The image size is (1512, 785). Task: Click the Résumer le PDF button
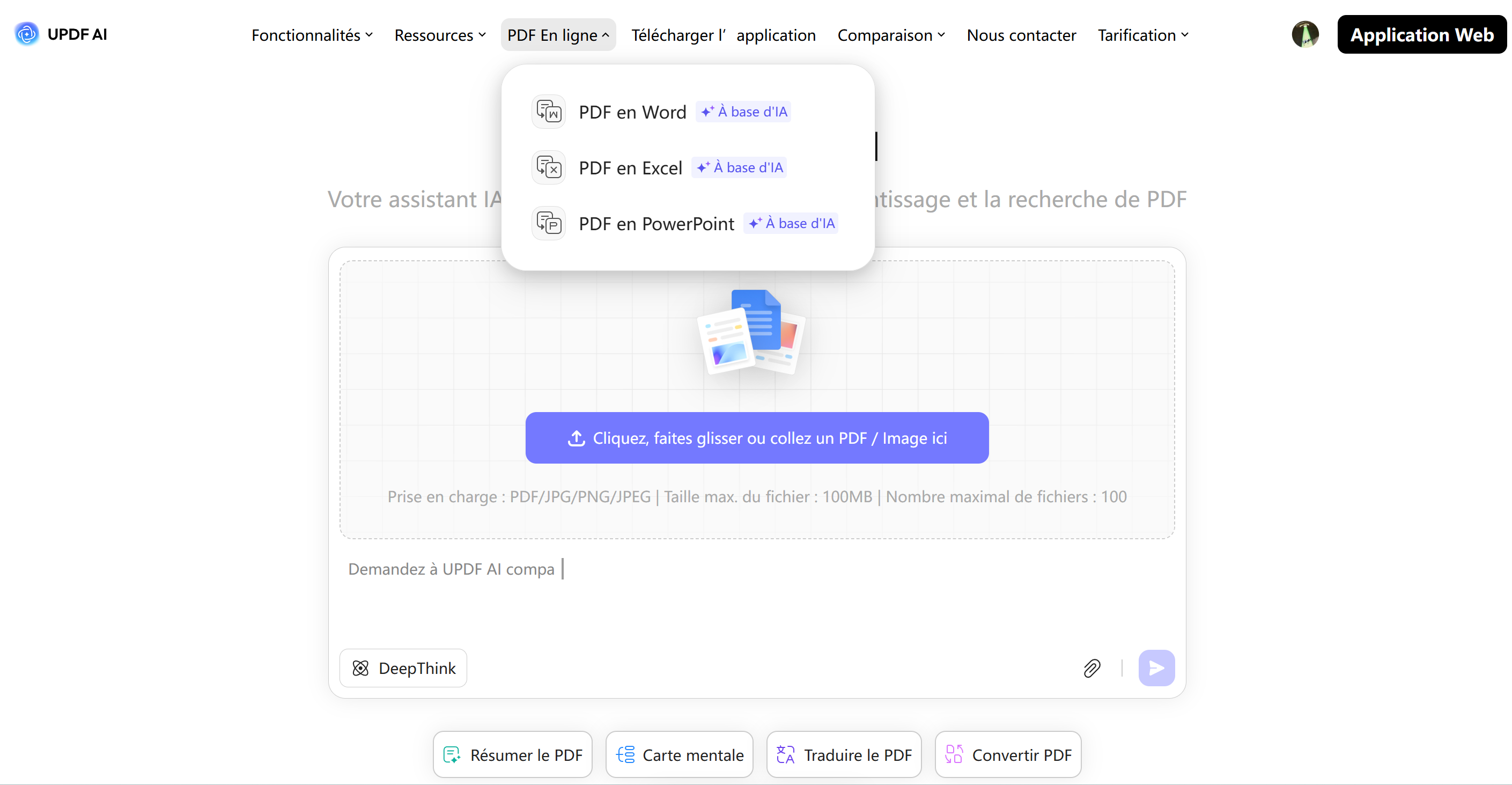pos(512,754)
